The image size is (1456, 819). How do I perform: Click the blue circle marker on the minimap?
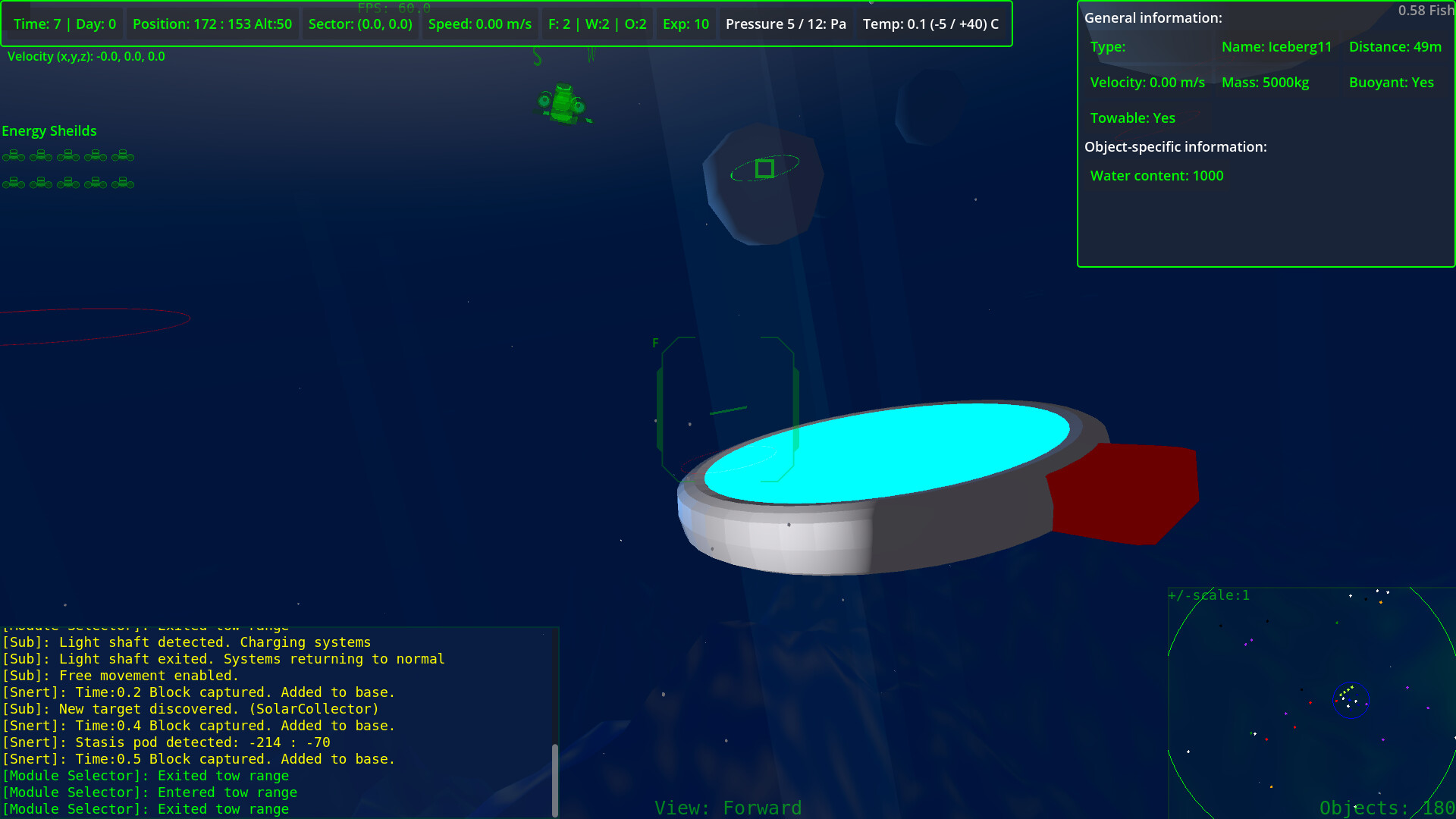coord(1351,701)
